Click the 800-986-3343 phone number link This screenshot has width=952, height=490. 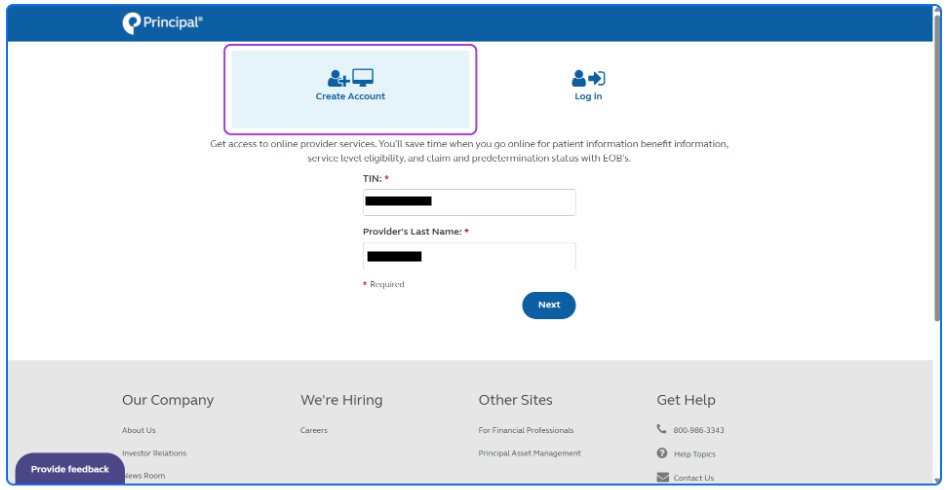coord(698,430)
